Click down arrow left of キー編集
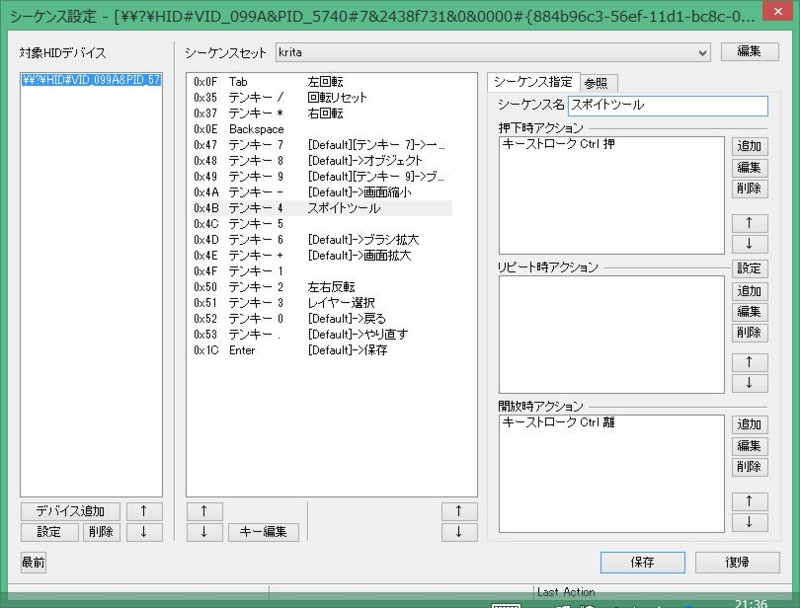 click(x=204, y=532)
